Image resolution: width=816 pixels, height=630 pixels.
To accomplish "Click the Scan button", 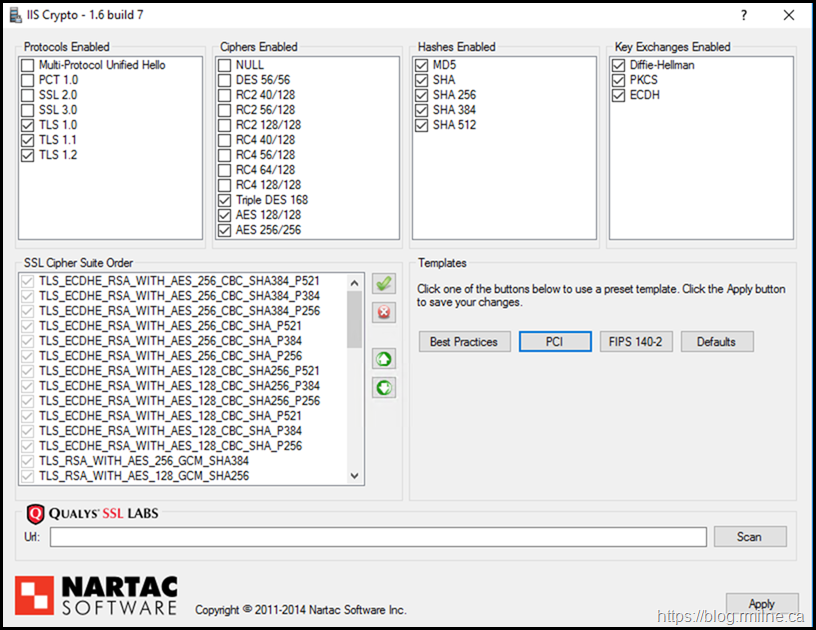I will click(x=749, y=537).
